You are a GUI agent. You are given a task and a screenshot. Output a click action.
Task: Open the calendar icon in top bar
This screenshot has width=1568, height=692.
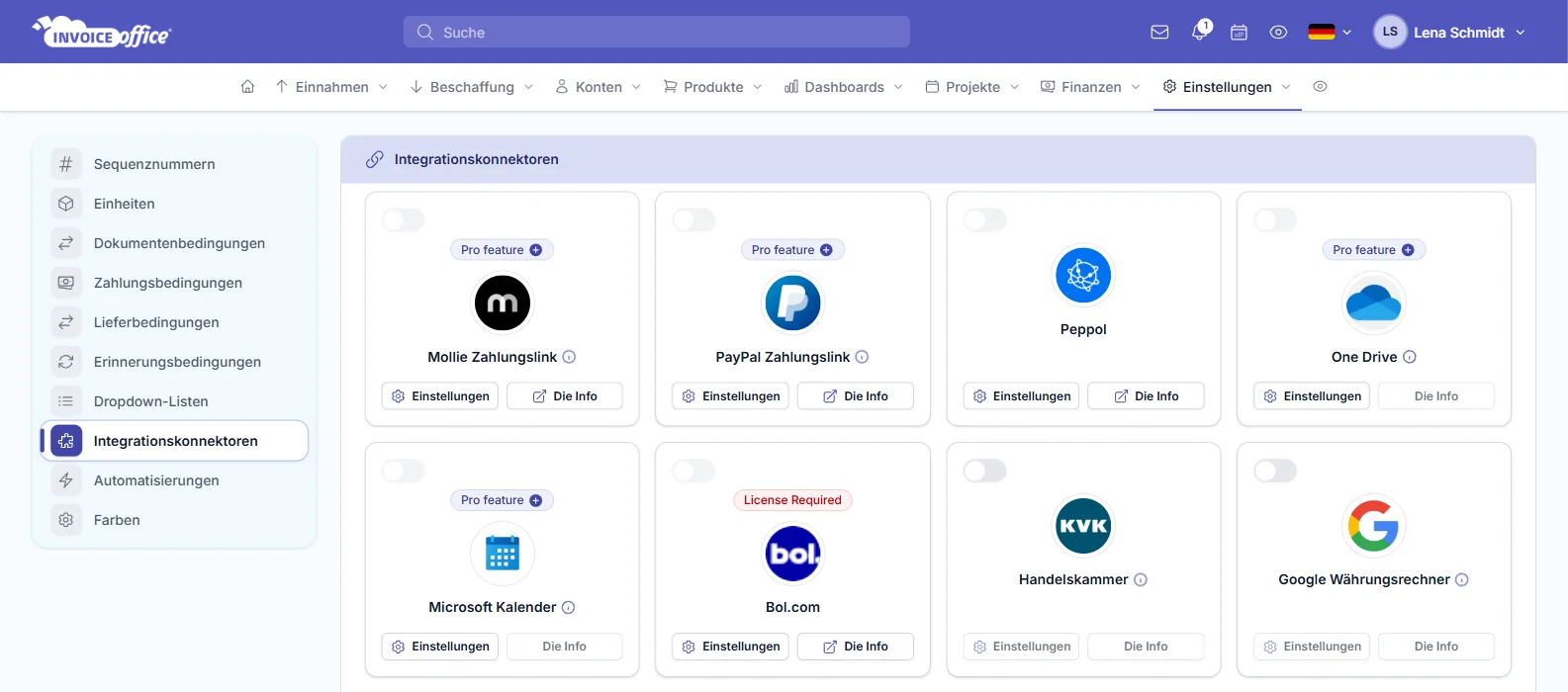point(1239,32)
